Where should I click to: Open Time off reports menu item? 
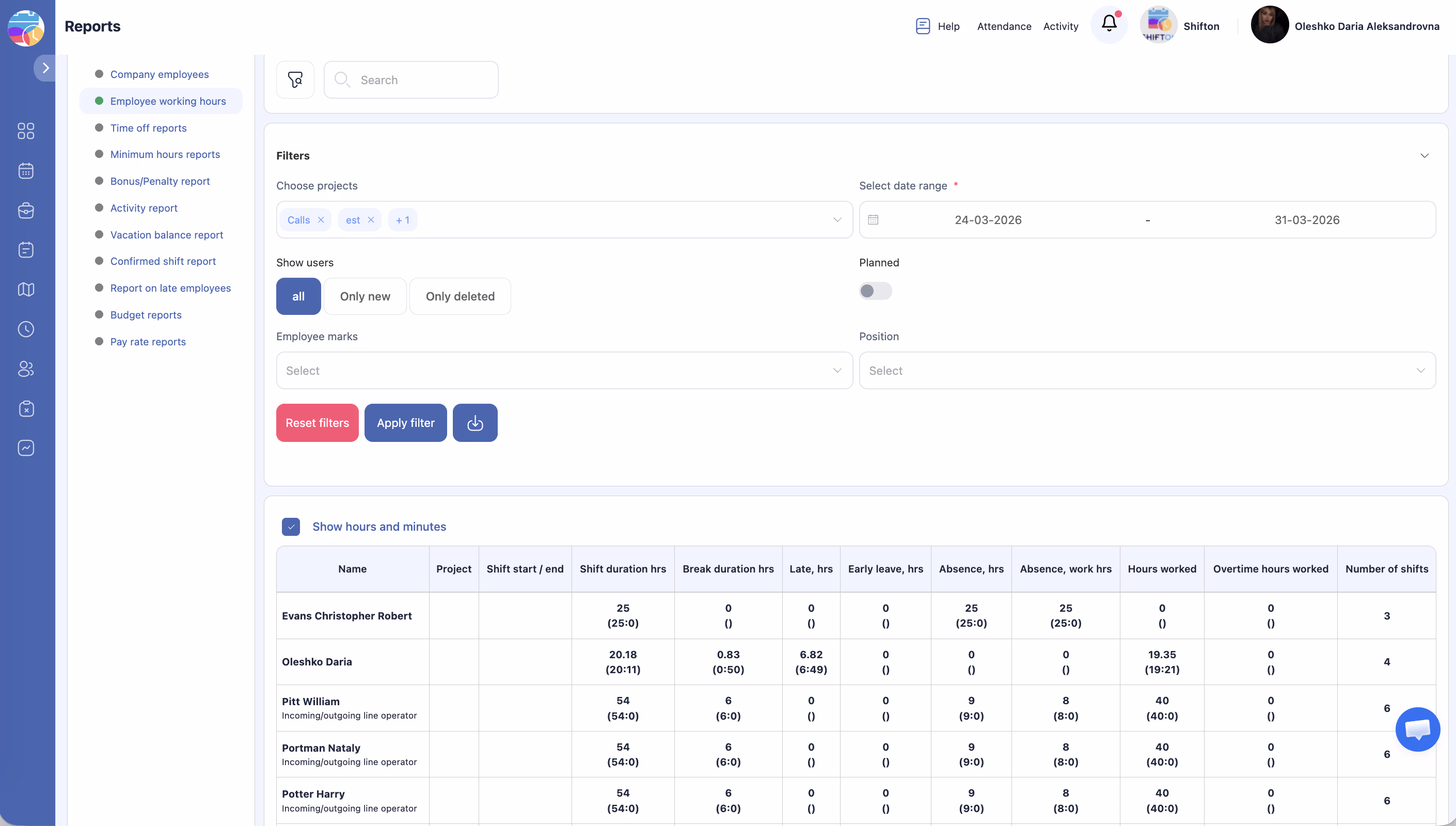point(148,128)
